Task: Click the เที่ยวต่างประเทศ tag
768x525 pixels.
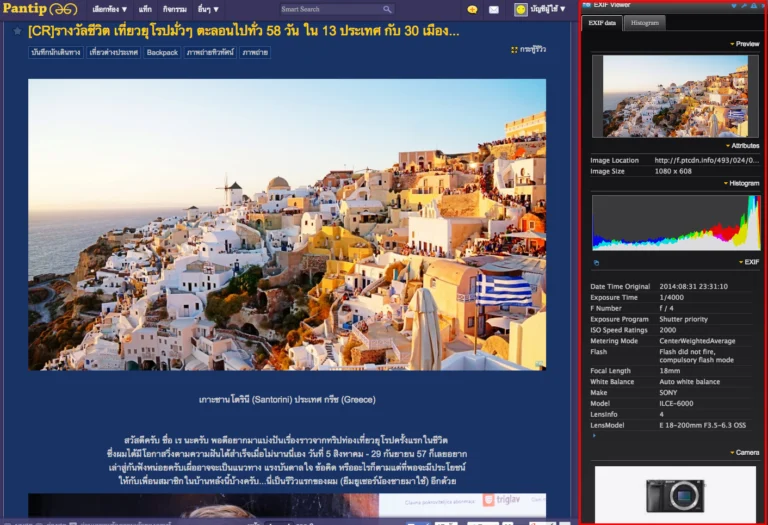Action: click(114, 52)
